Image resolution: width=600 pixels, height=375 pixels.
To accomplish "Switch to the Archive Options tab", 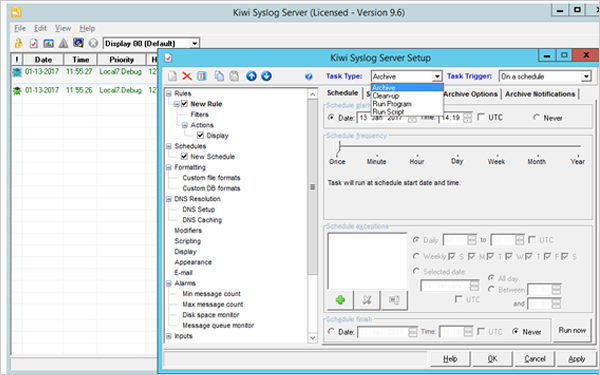I will [471, 94].
